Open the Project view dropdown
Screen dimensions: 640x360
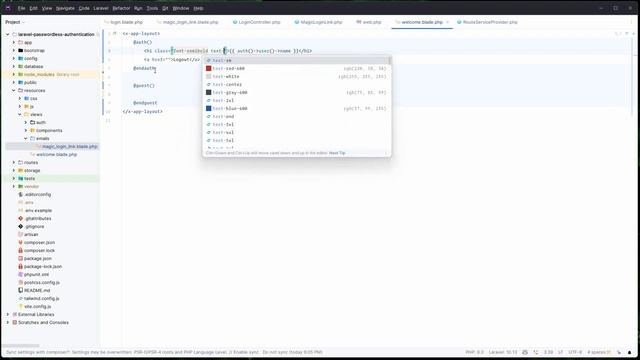15,22
